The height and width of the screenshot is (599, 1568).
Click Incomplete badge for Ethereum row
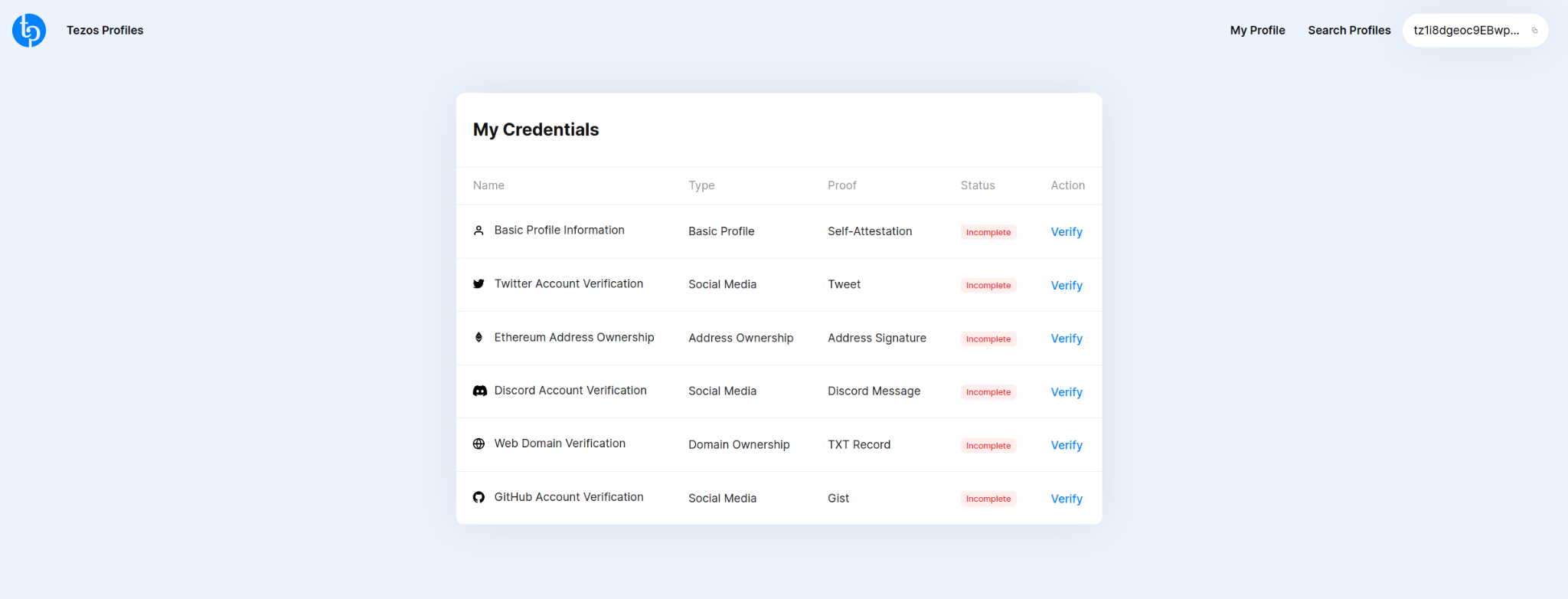(988, 339)
